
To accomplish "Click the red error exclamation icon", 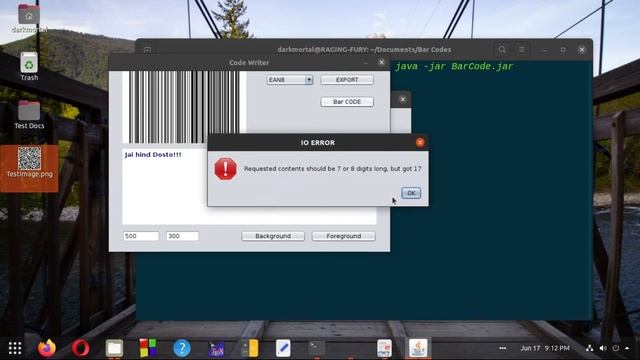I will coord(226,169).
